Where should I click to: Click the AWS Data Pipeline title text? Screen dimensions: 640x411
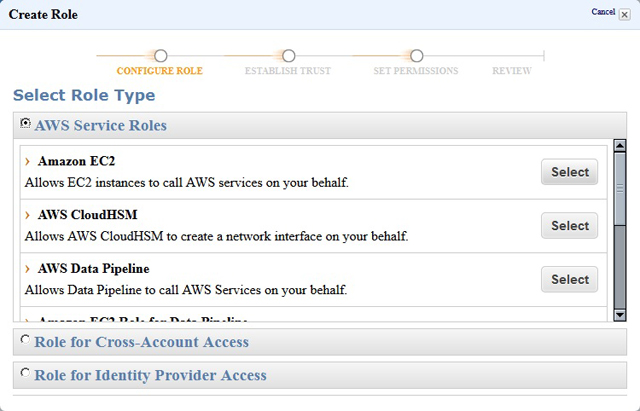tap(93, 269)
